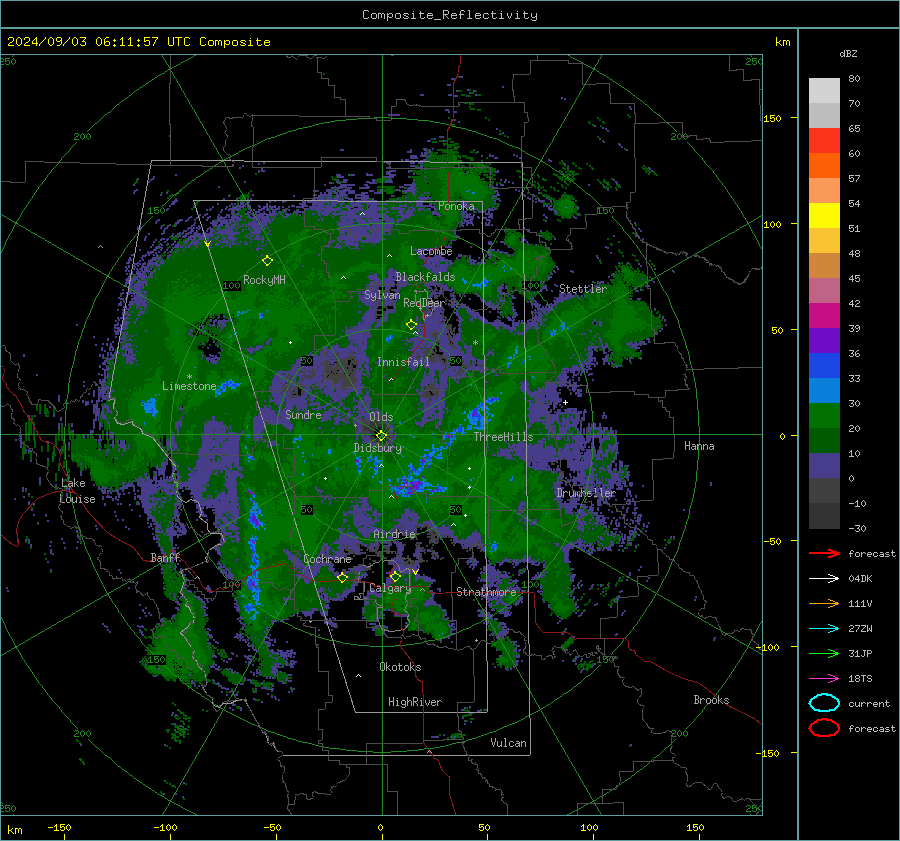Click the light gray swatch at 80 dBZ
This screenshot has height=841, width=900.
(x=824, y=91)
